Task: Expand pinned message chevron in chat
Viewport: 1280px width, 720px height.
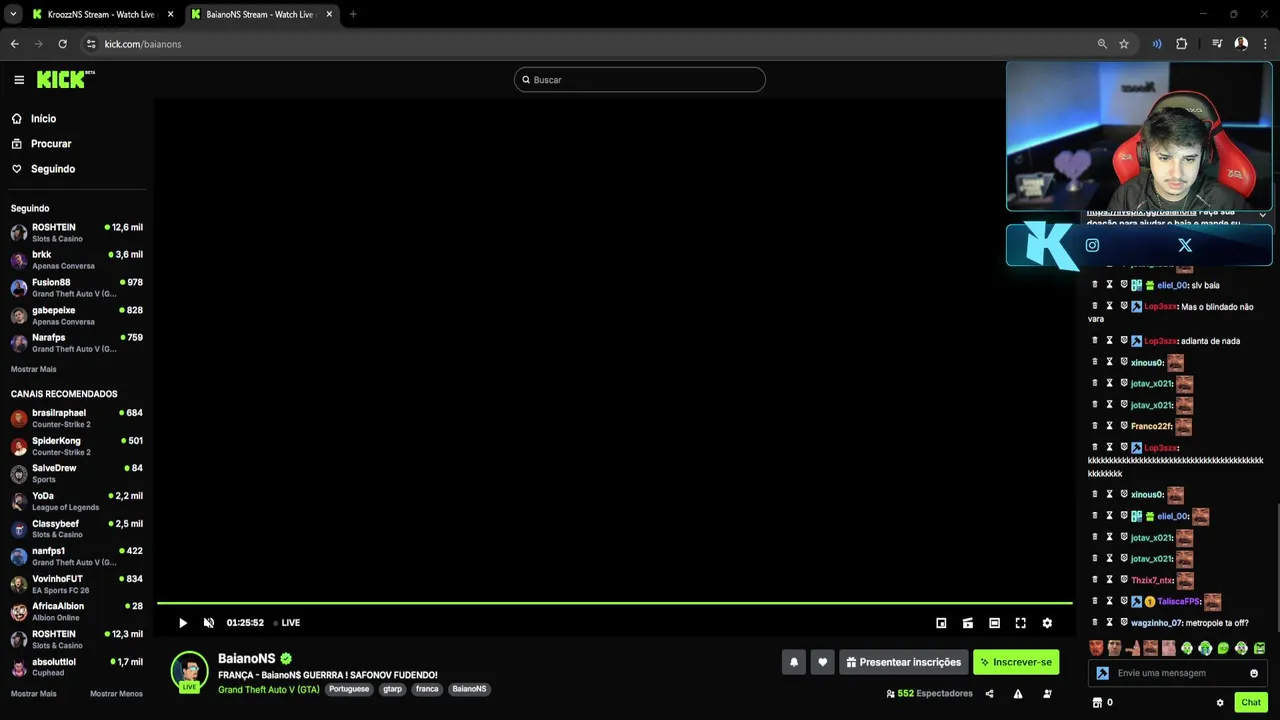Action: [x=1262, y=215]
